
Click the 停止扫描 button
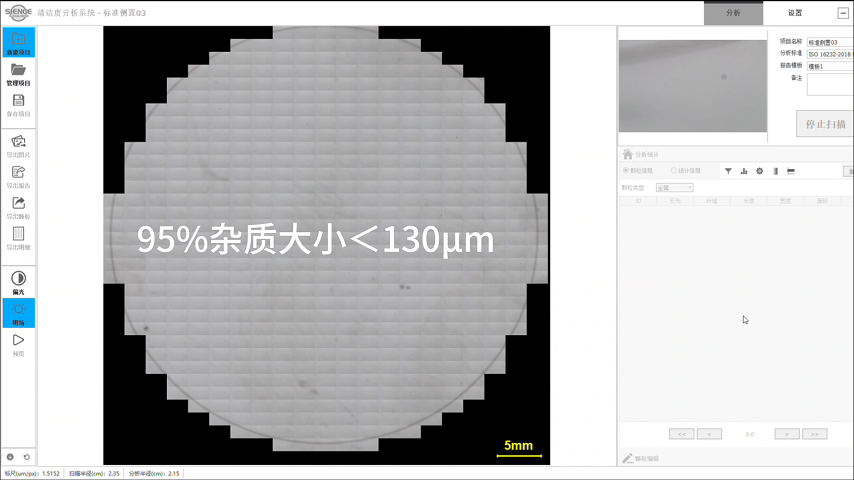(x=825, y=124)
